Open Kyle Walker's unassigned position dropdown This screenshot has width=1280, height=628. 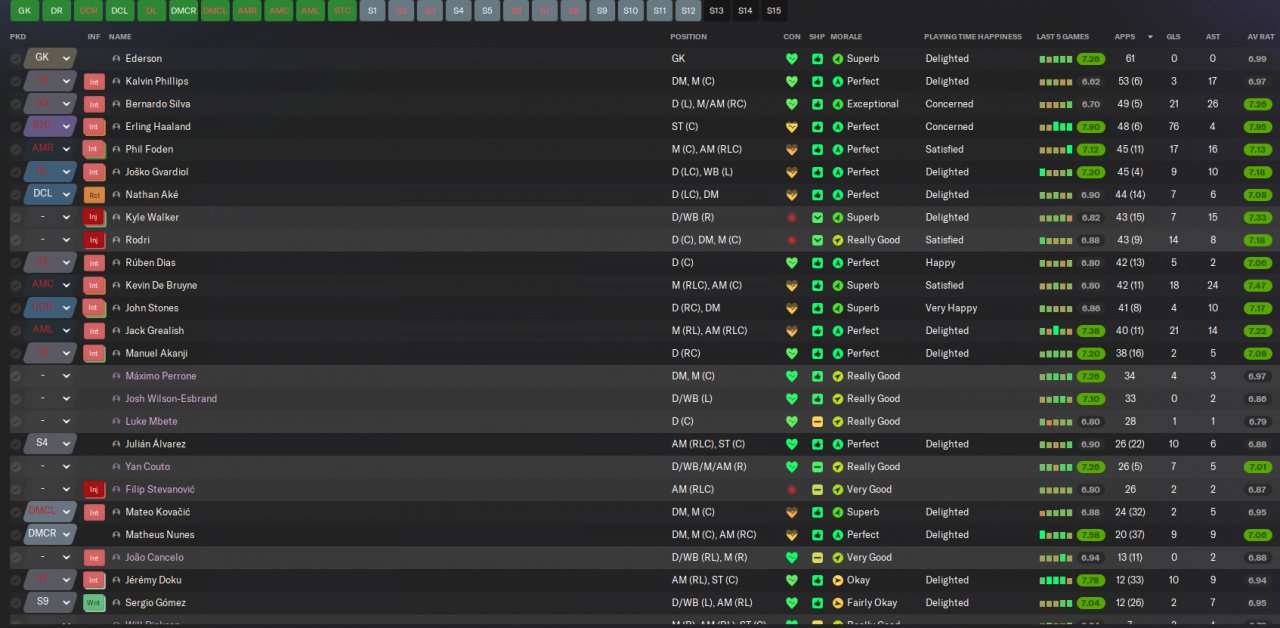50,217
